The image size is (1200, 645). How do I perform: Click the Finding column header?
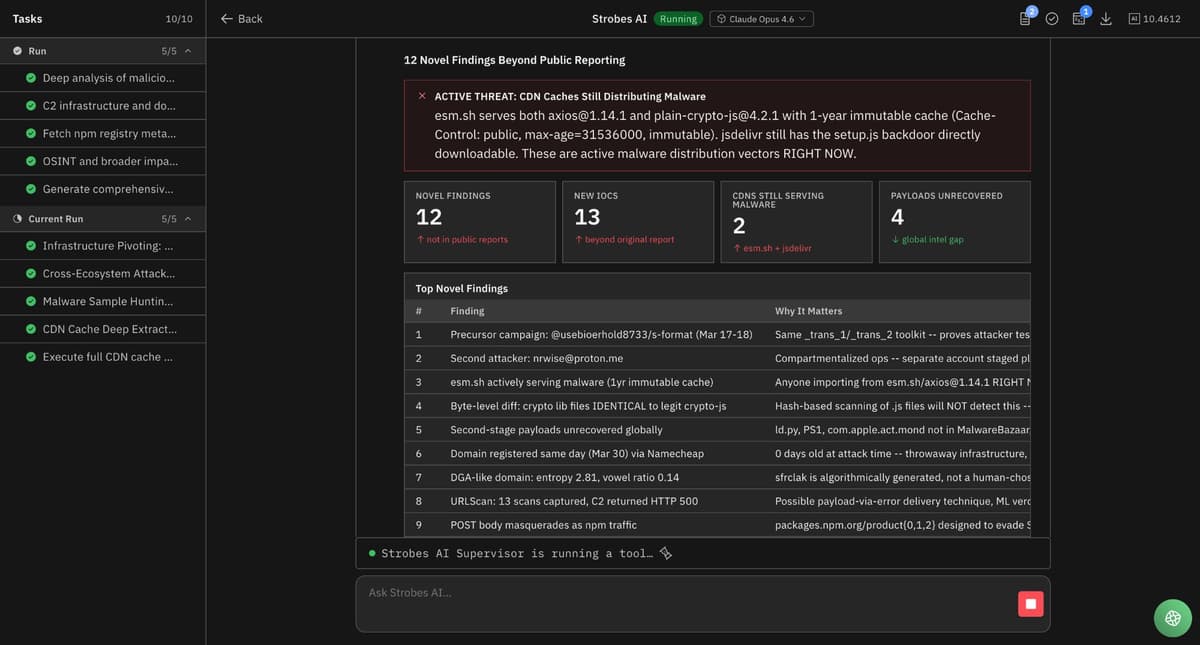click(x=467, y=311)
